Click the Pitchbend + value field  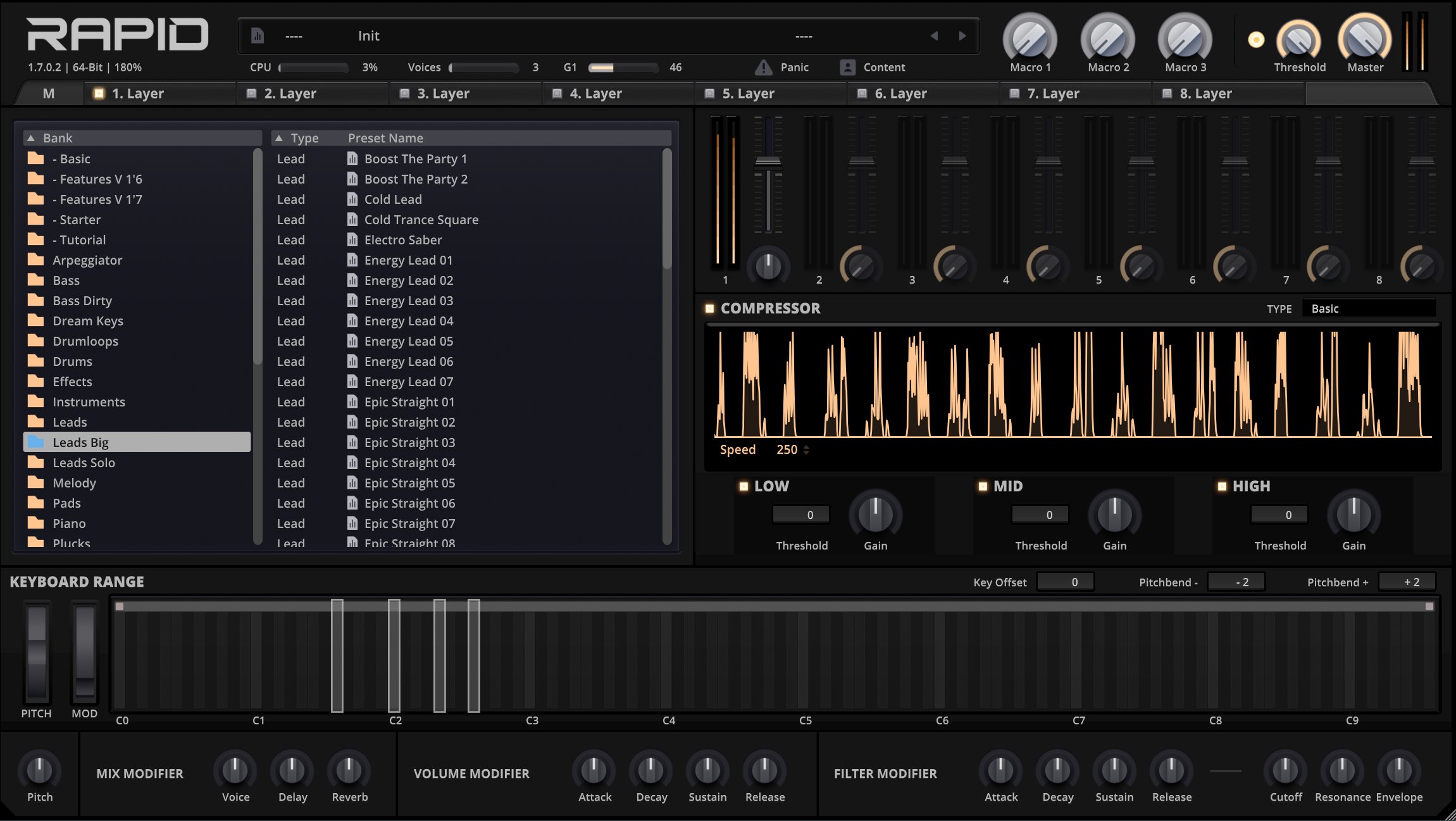pyautogui.click(x=1407, y=582)
